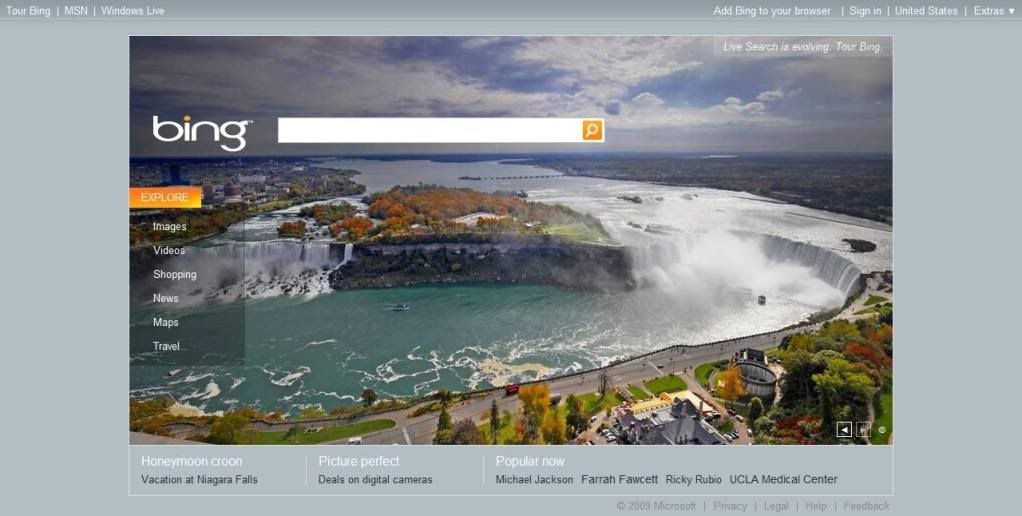Open the Maps explore item
This screenshot has width=1022, height=516.
point(166,322)
